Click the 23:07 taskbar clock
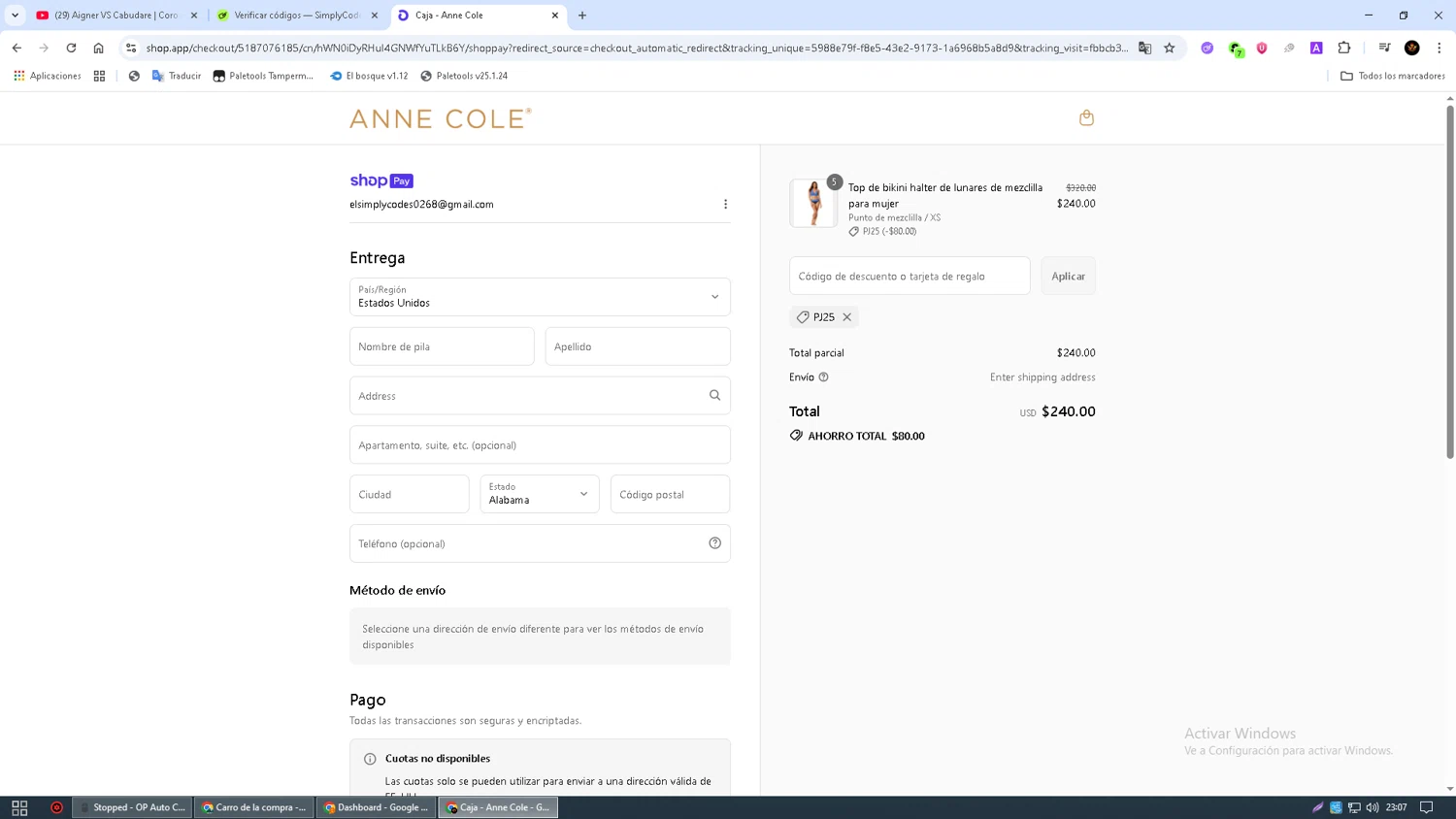Viewport: 1456px width, 819px height. (x=1396, y=807)
